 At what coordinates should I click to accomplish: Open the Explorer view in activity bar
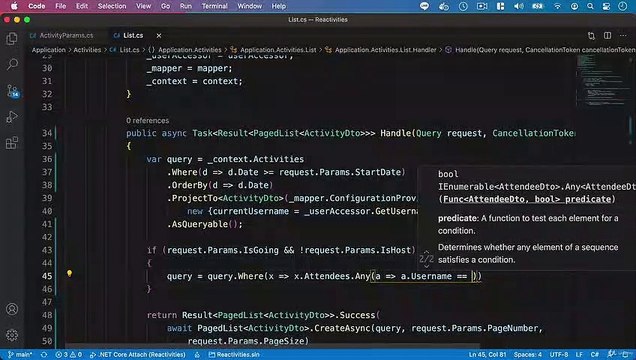click(12, 39)
